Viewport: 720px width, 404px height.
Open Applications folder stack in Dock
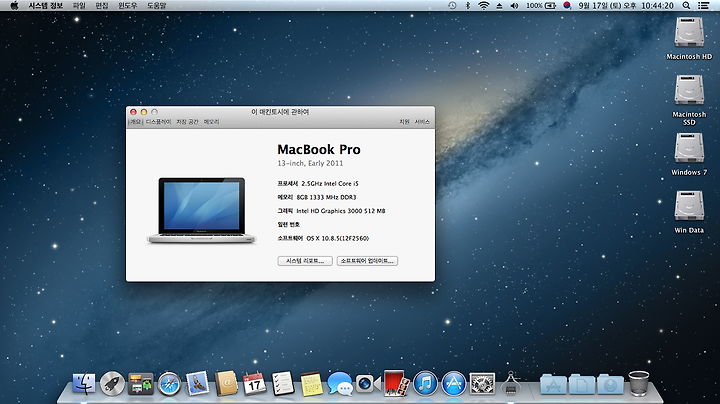554,384
